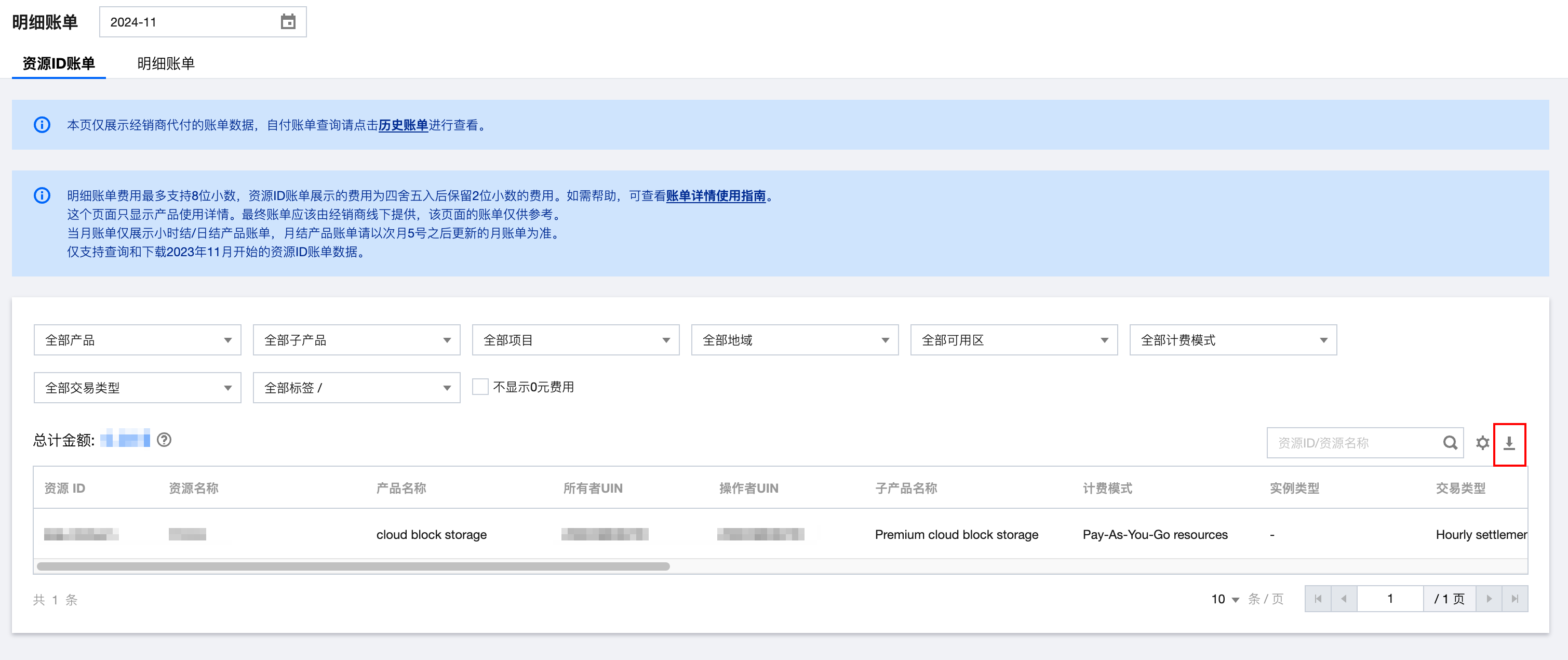Open the 历史账单 link

pos(403,125)
